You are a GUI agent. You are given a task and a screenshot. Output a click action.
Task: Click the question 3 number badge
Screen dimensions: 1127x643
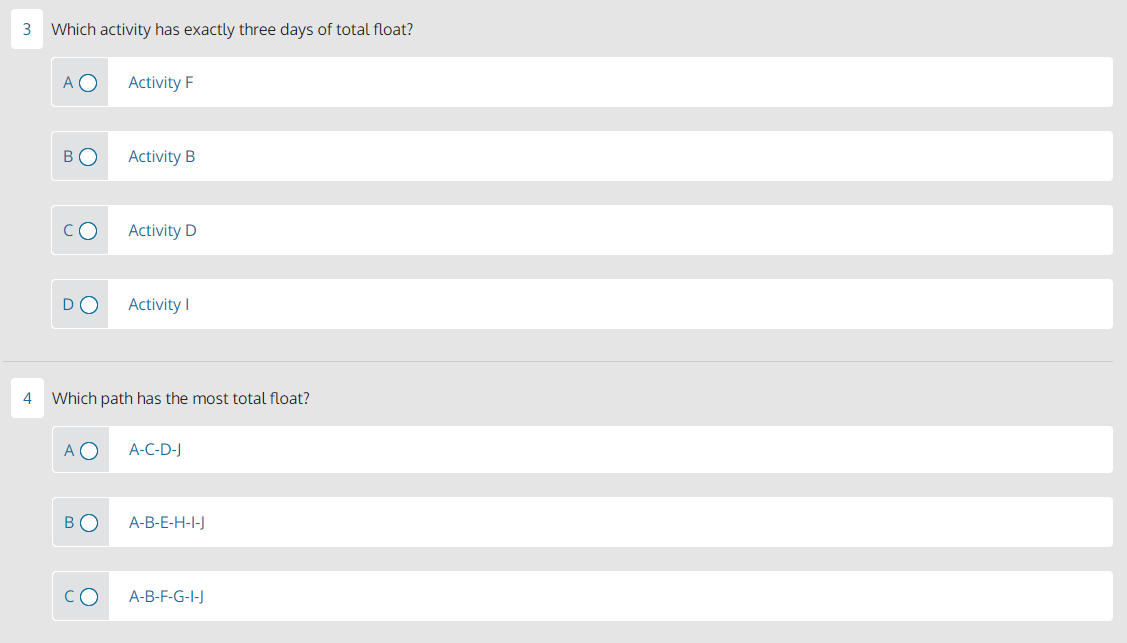pos(27,29)
